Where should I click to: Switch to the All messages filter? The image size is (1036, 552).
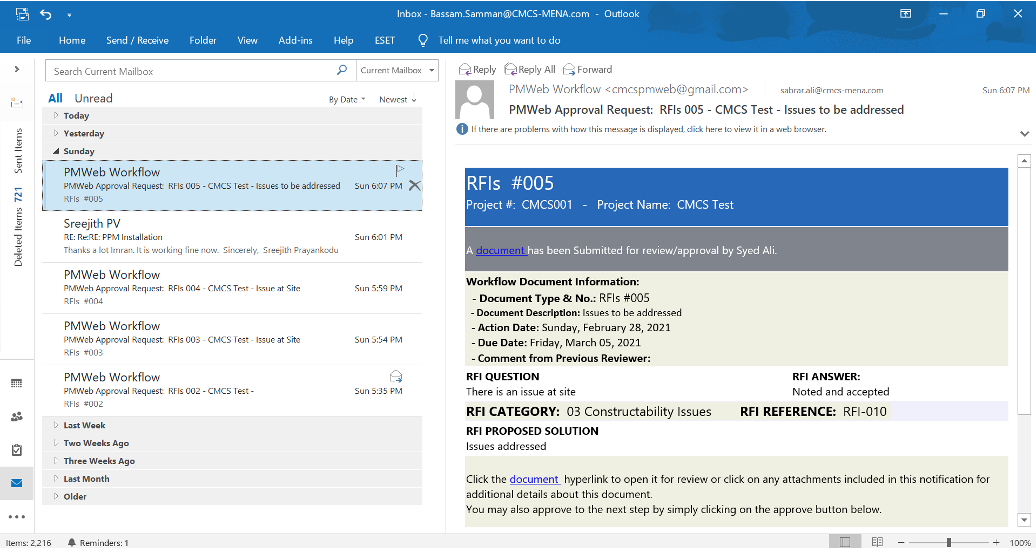click(55, 98)
